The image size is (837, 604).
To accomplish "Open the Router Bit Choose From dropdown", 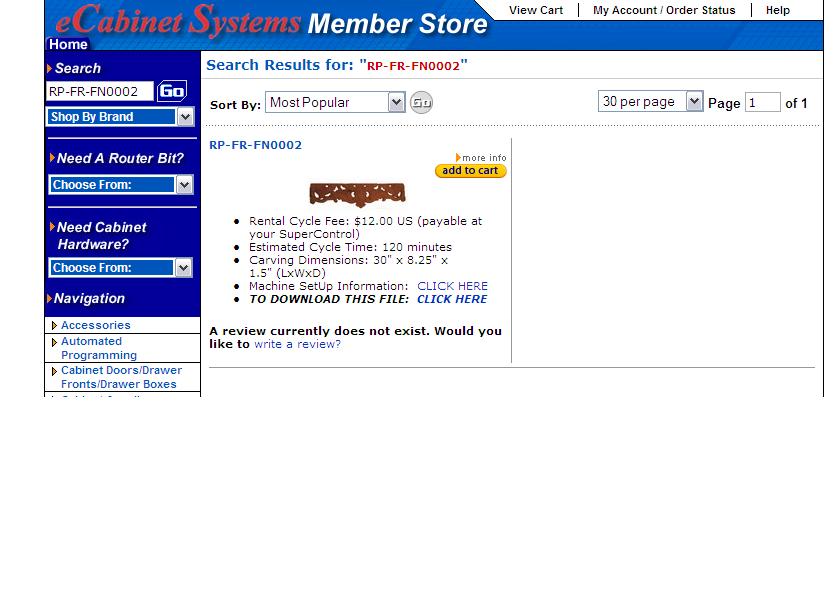I will 120,185.
